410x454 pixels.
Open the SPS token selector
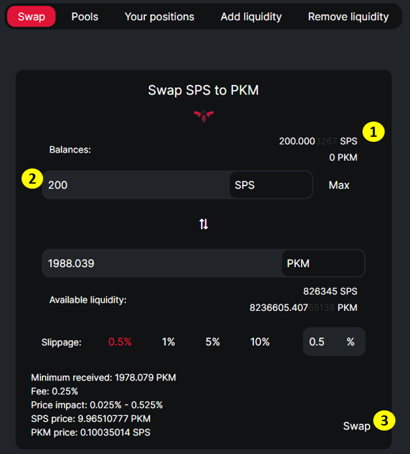(271, 185)
